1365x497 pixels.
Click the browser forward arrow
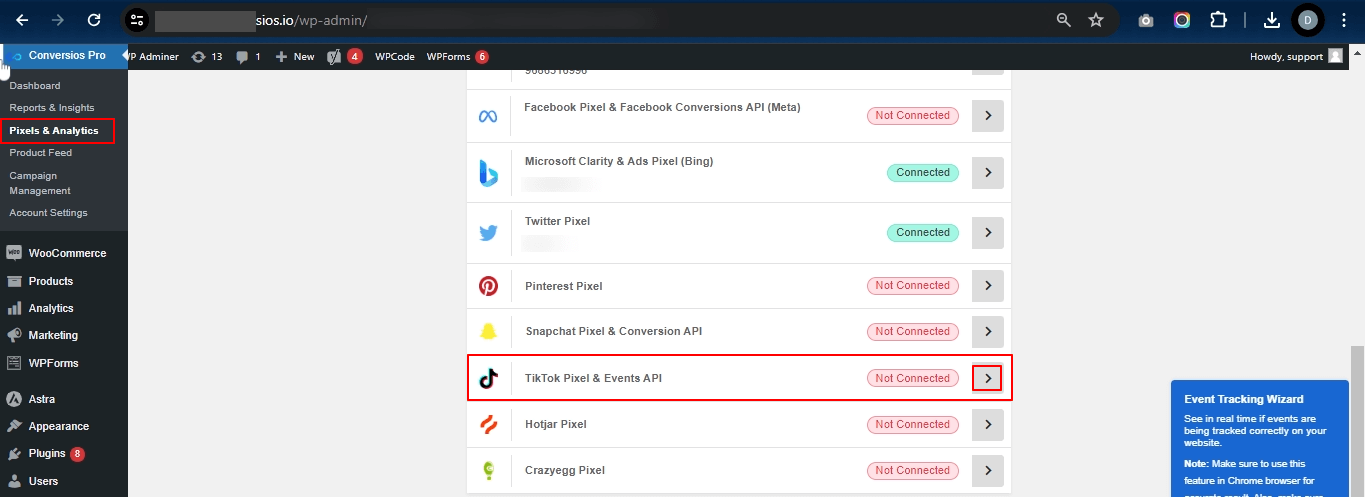click(x=58, y=19)
